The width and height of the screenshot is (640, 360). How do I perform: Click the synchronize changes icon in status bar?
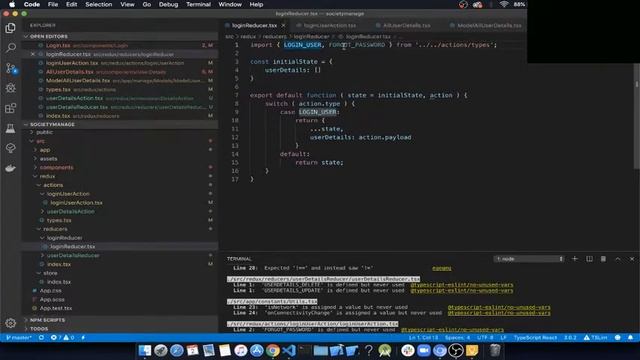(41, 338)
